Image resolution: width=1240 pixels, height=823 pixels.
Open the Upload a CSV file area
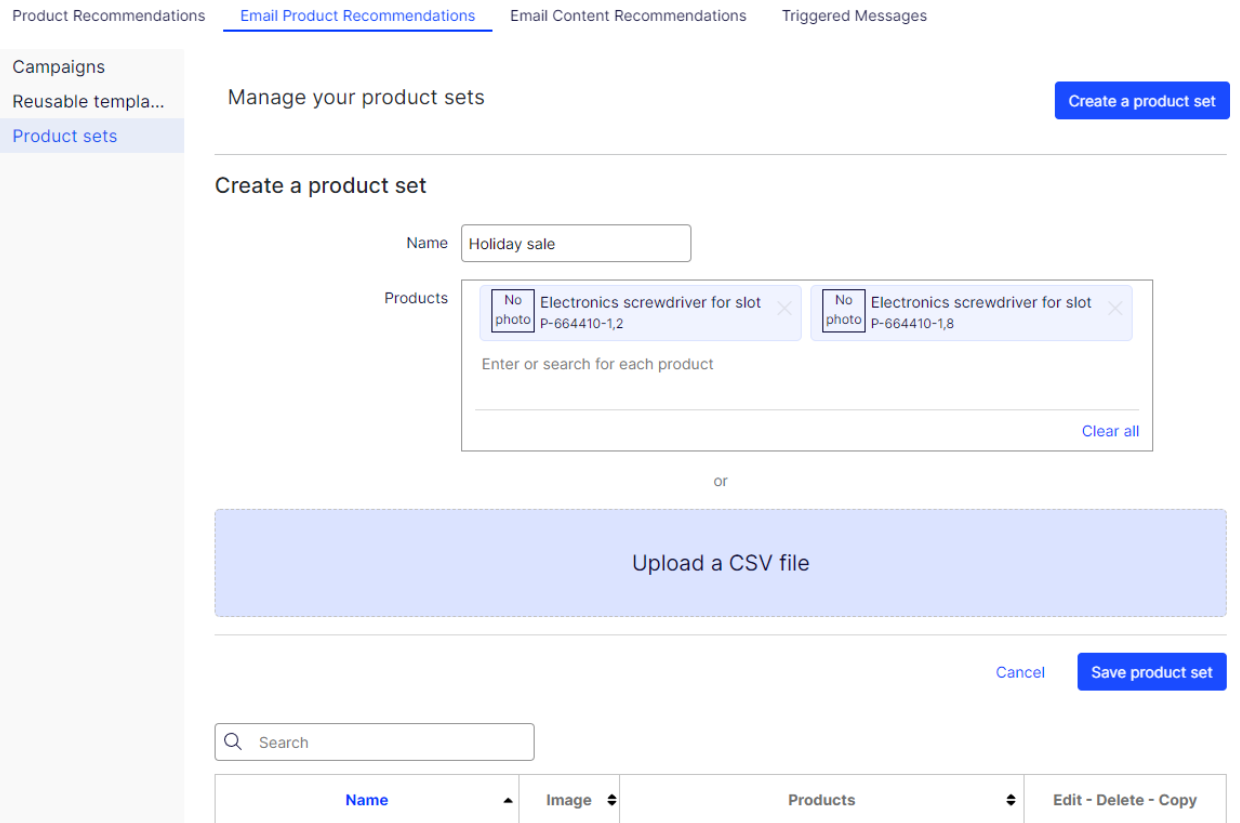pos(720,563)
